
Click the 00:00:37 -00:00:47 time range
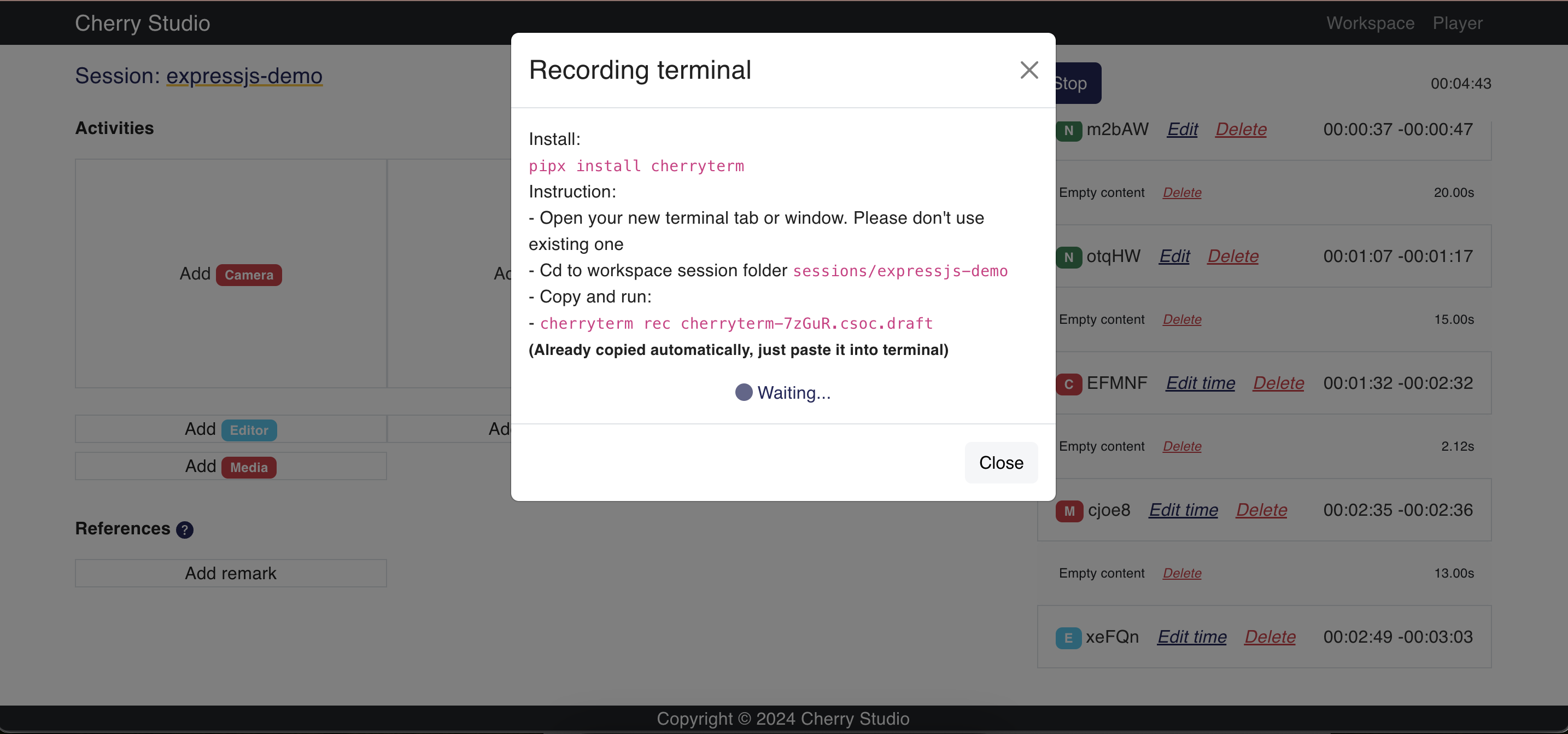pyautogui.click(x=1397, y=129)
